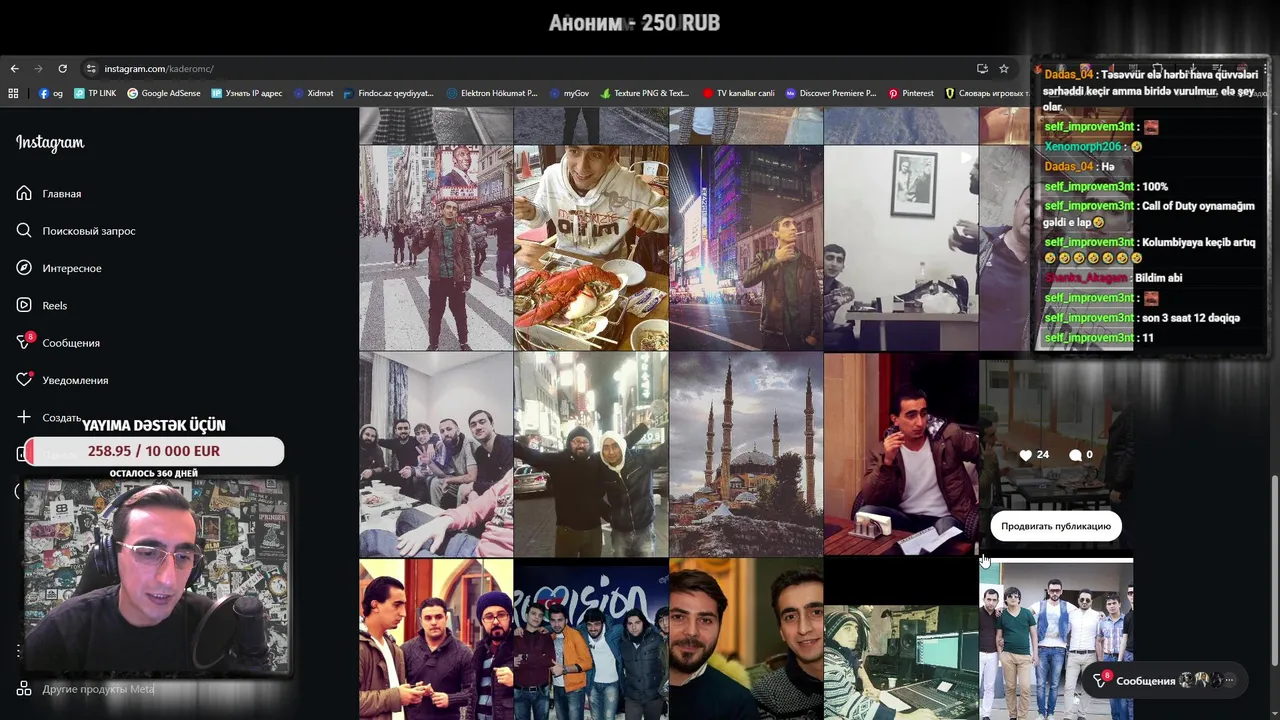Reload the Instagram page
Image resolution: width=1280 pixels, height=720 pixels.
click(62, 69)
